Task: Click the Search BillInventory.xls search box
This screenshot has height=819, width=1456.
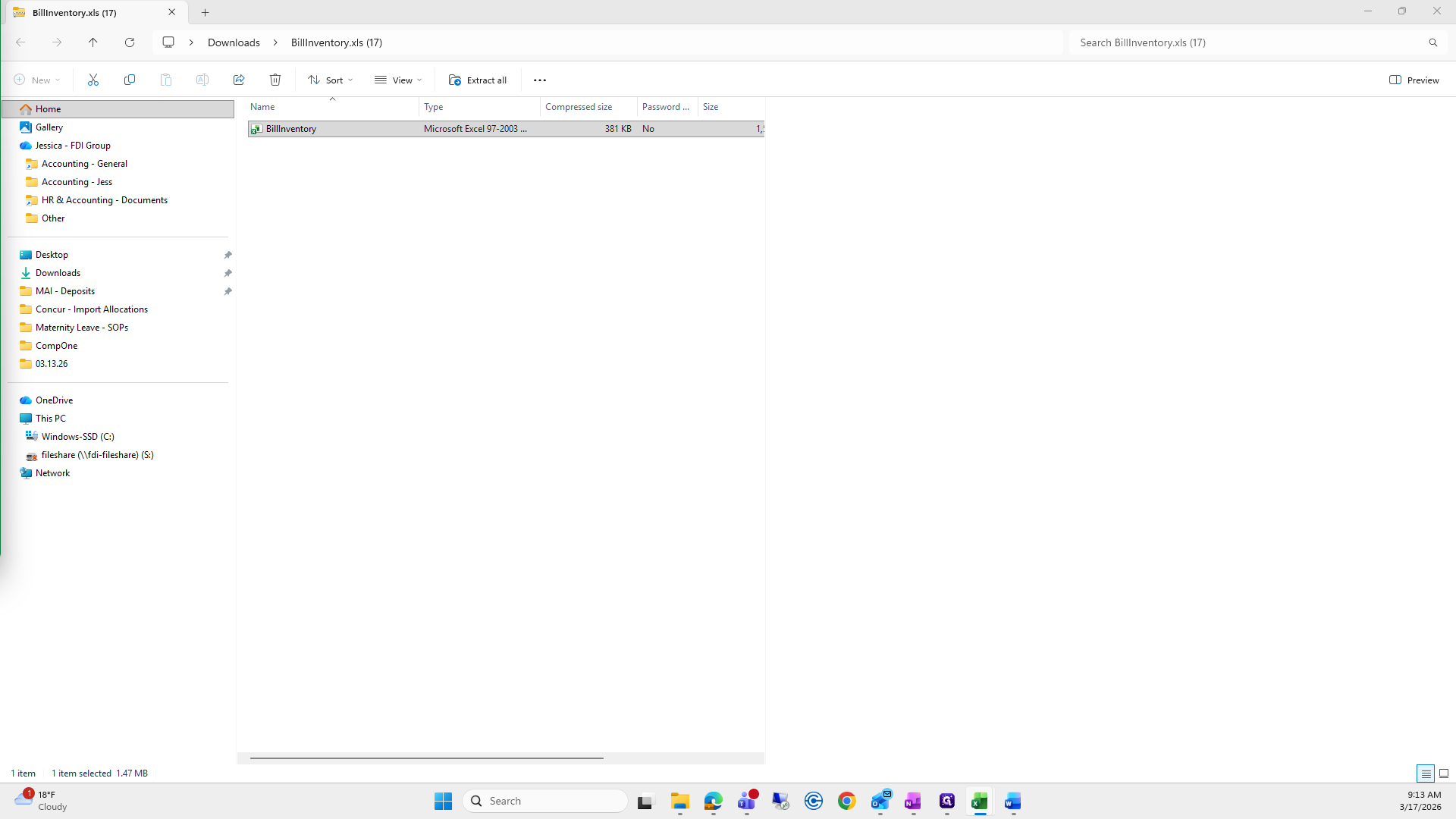Action: click(1251, 42)
